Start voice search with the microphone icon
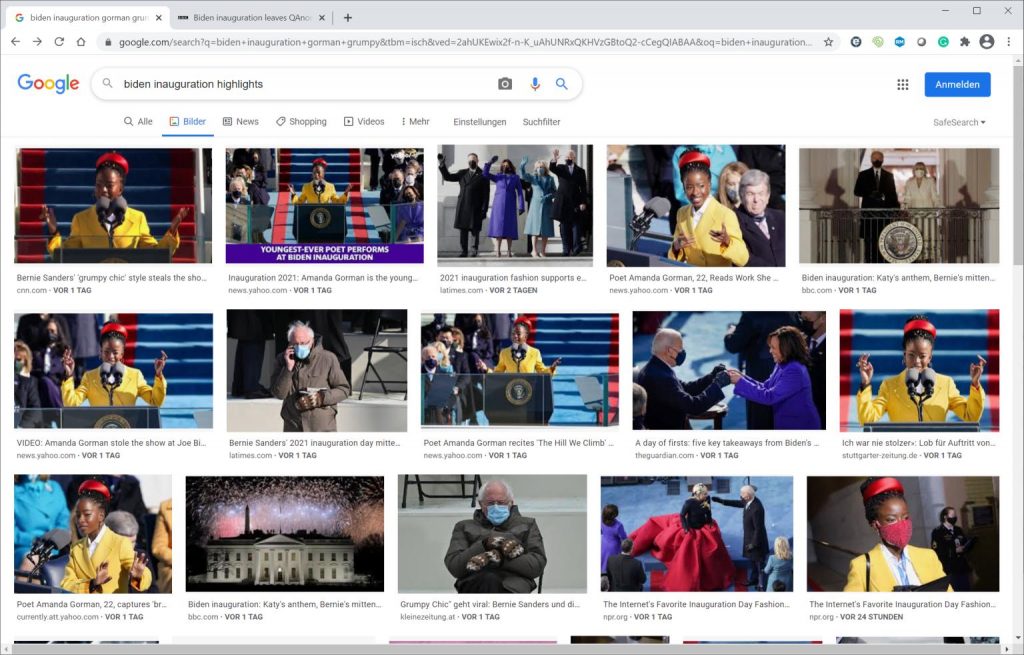This screenshot has width=1024, height=655. coord(535,84)
